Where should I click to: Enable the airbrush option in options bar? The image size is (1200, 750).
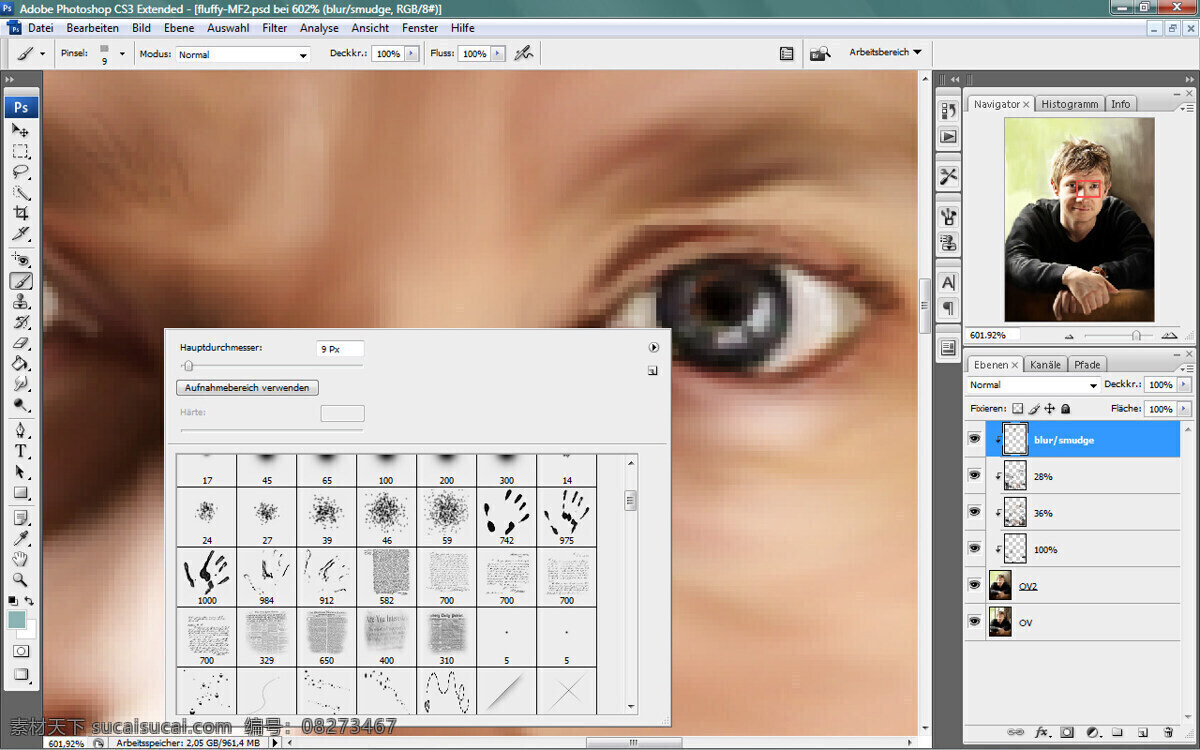coord(523,54)
